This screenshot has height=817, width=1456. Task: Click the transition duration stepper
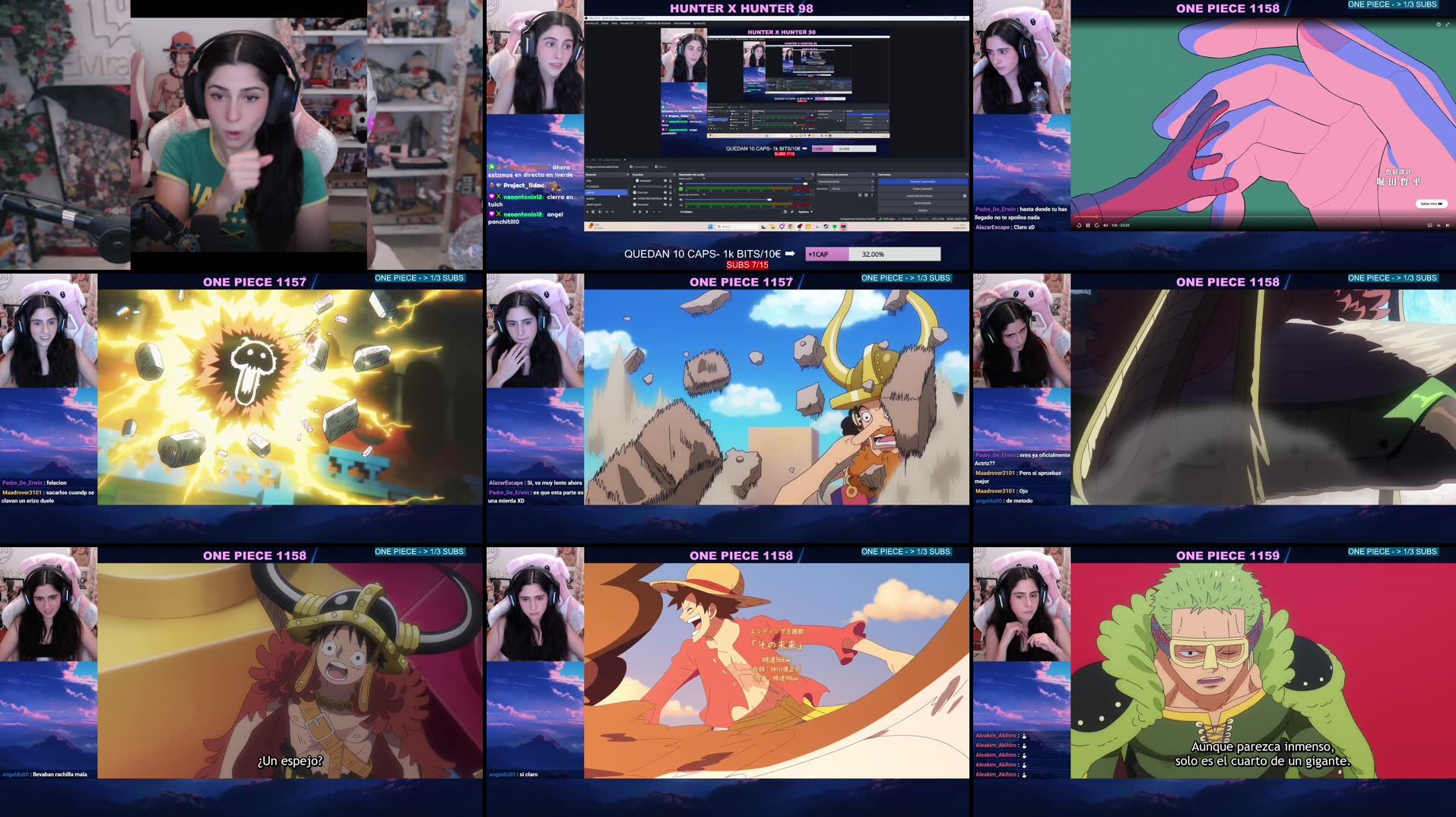[x=872, y=188]
